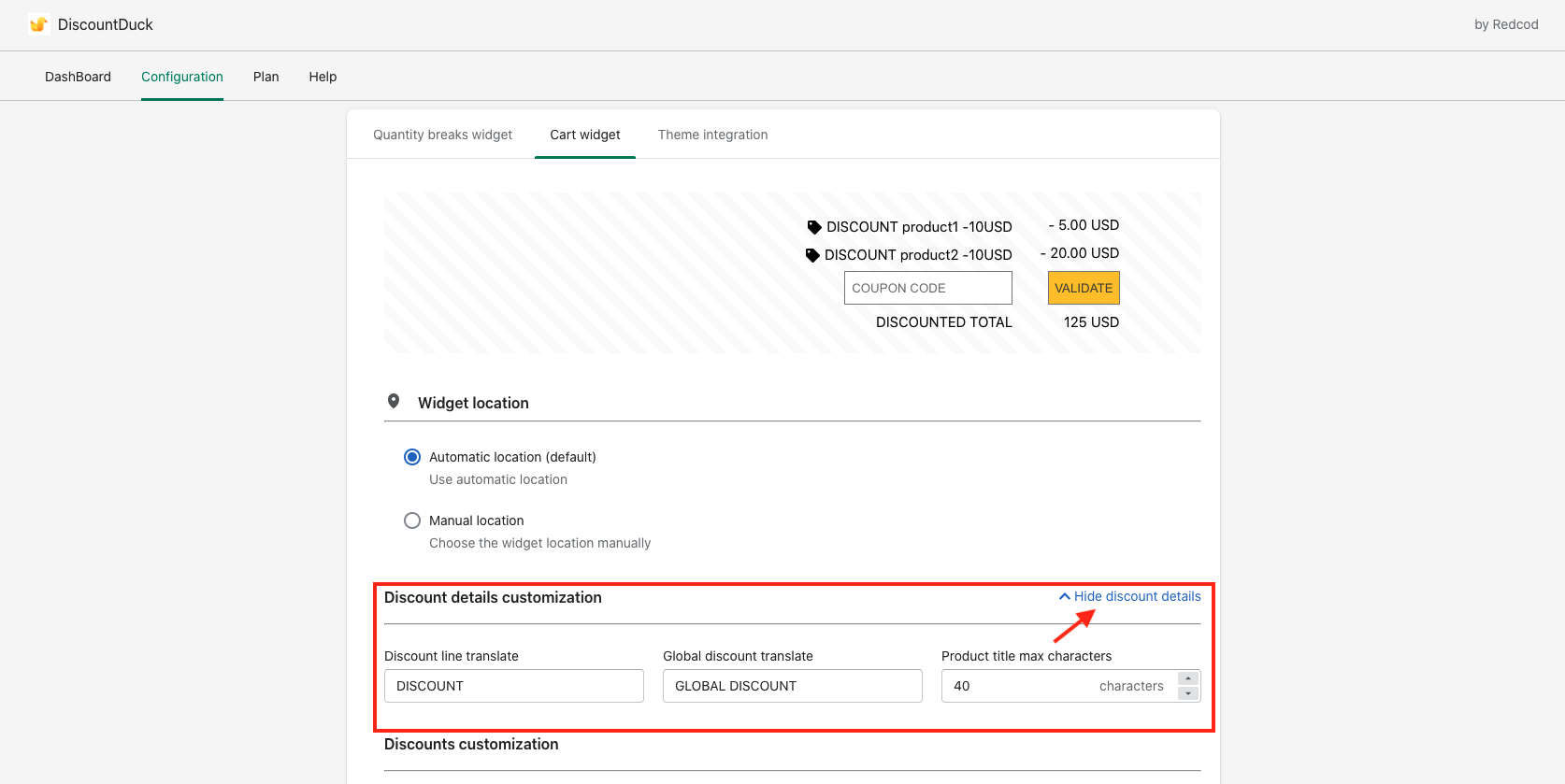Decrease product title max characters with down arrow
The width and height of the screenshot is (1565, 784).
1188,693
